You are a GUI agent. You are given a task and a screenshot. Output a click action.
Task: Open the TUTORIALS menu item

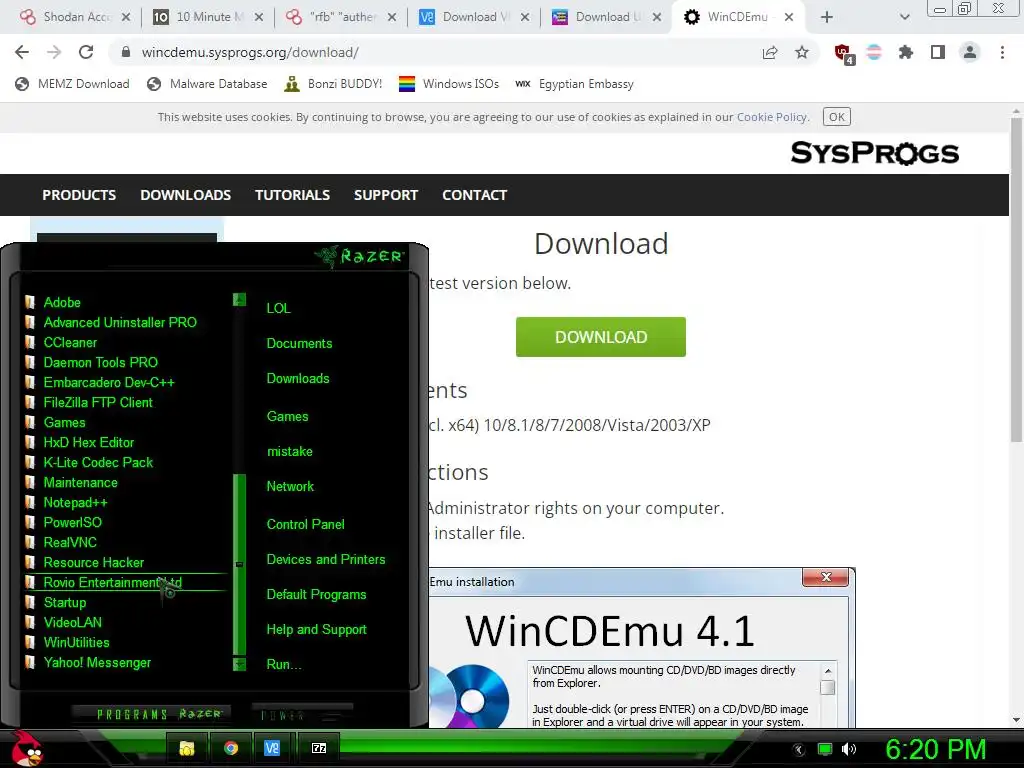[293, 195]
